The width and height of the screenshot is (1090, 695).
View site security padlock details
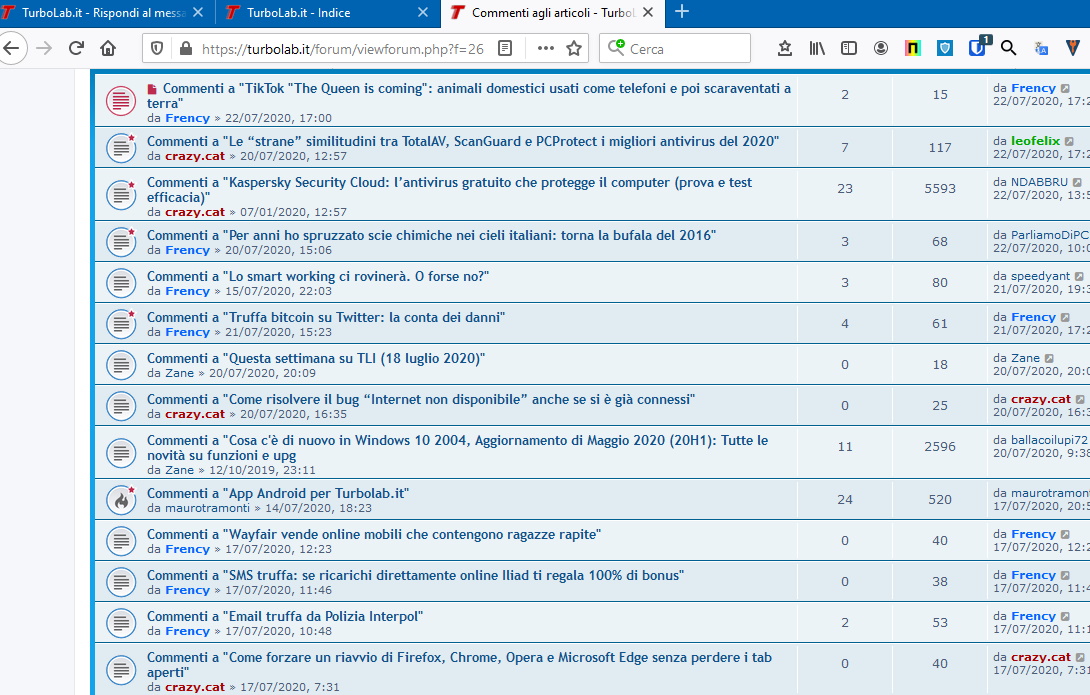coord(185,49)
